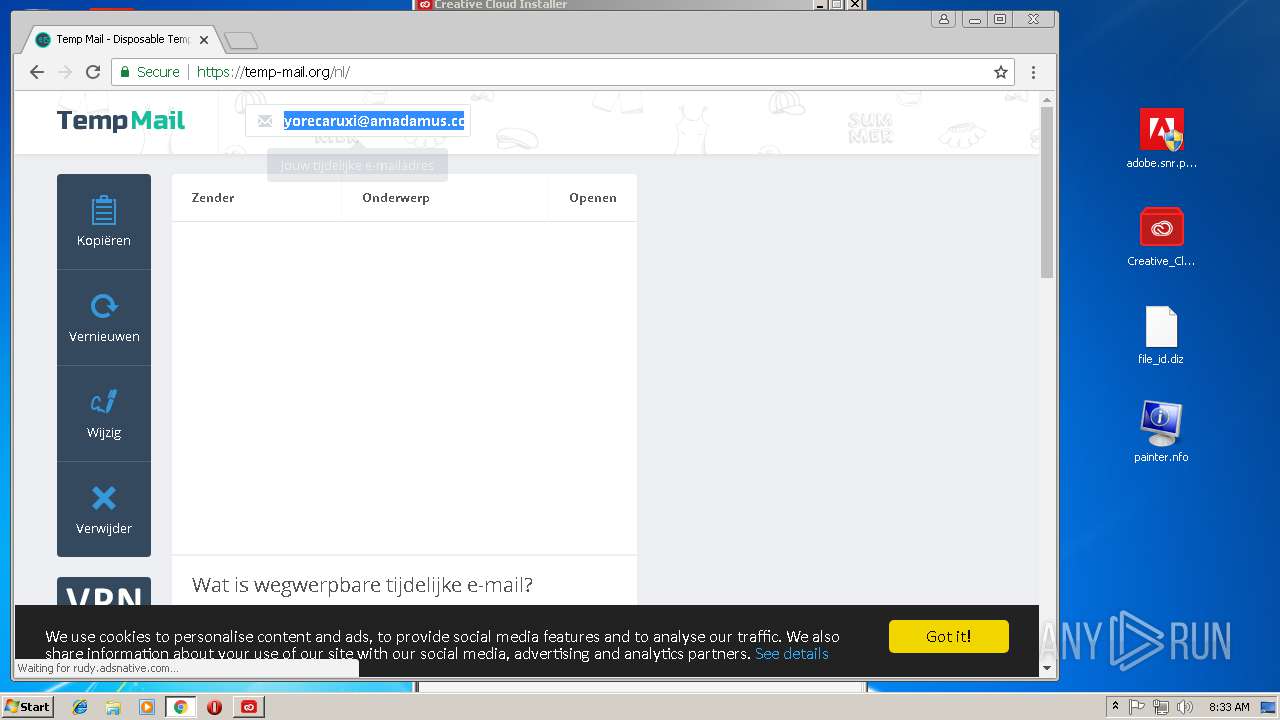This screenshot has width=1280, height=720.
Task: Click the page scrollbar up arrow
Action: pyautogui.click(x=1047, y=99)
